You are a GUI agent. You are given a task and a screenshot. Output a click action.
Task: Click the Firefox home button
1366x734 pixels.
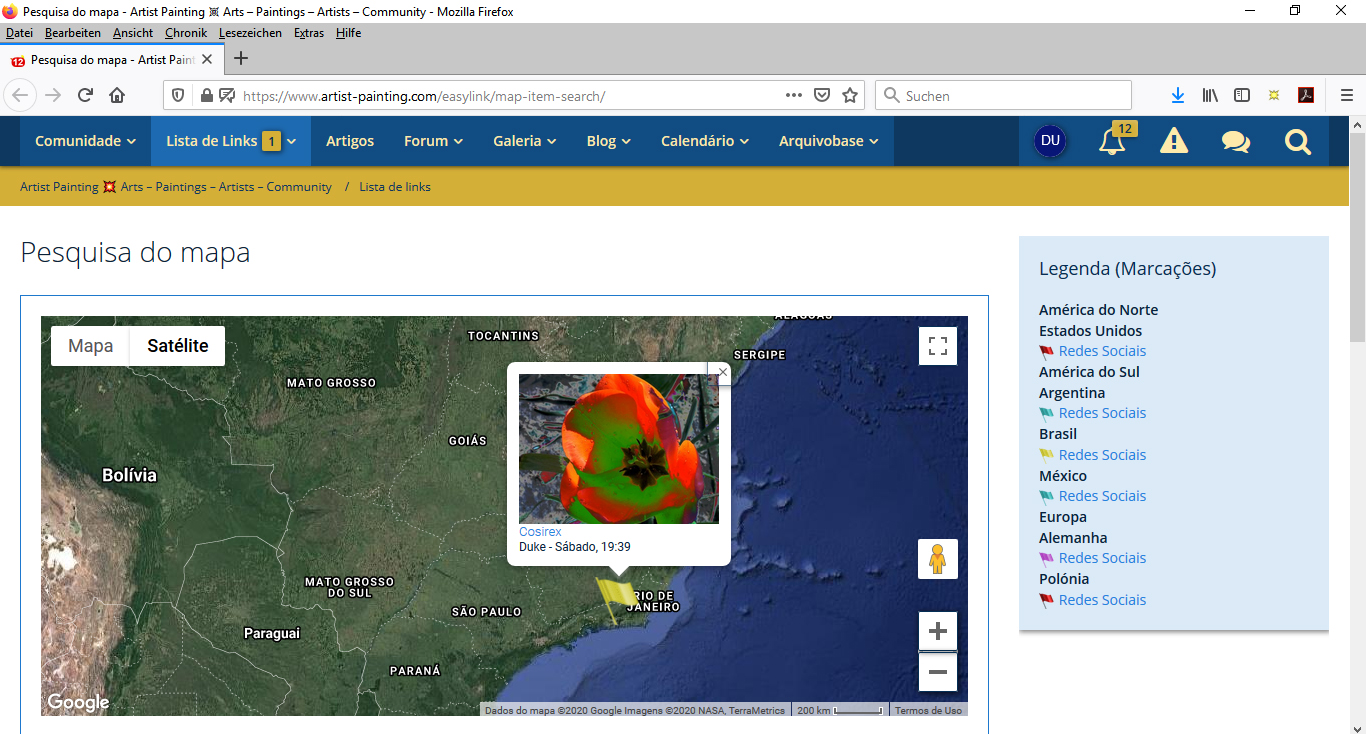coord(117,96)
